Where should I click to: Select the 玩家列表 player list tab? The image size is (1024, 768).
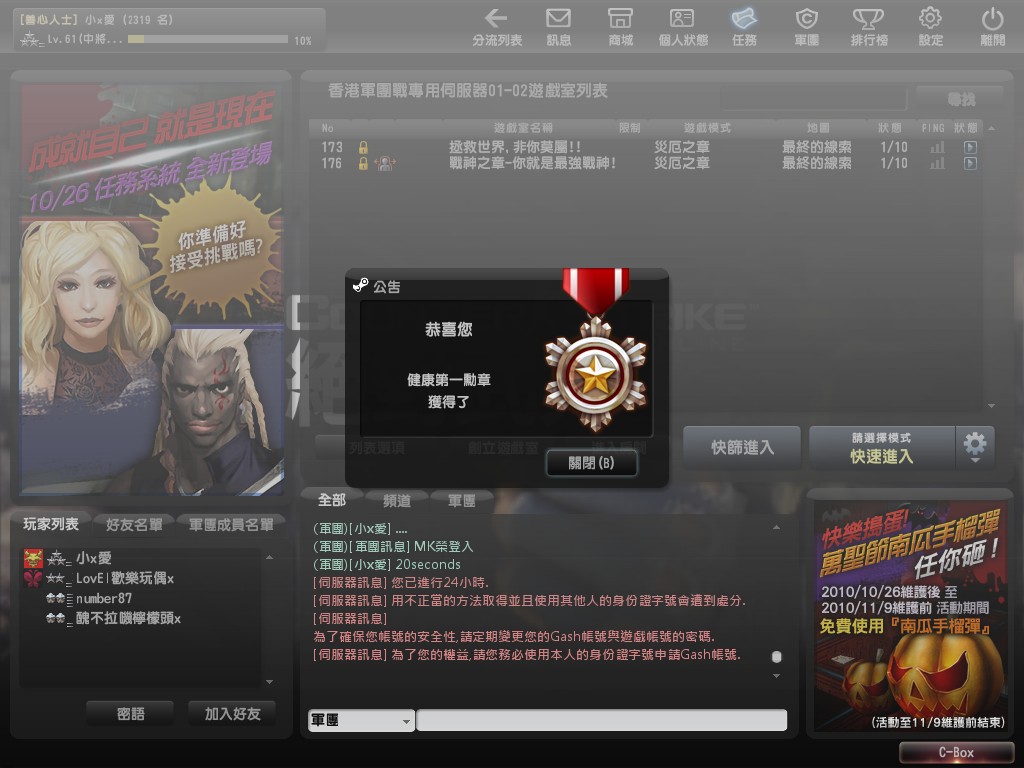tap(51, 524)
